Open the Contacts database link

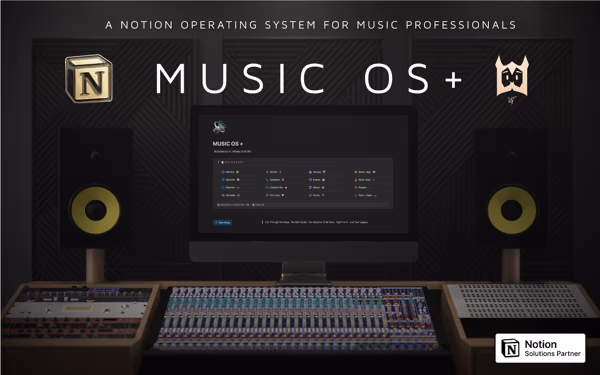click(x=275, y=179)
